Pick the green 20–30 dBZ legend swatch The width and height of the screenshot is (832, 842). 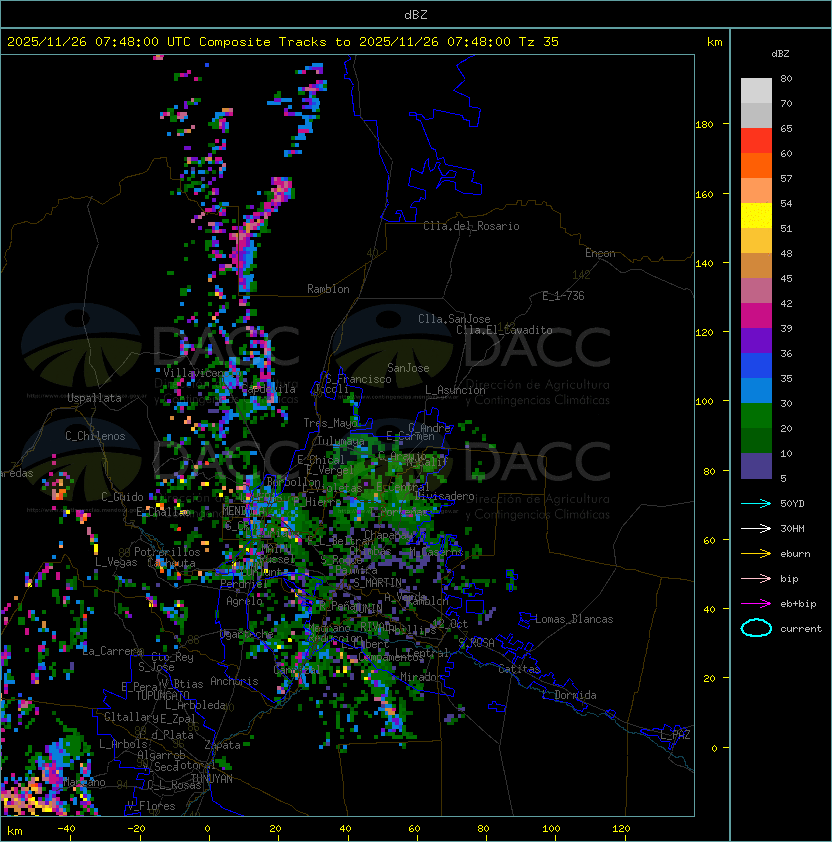[756, 416]
